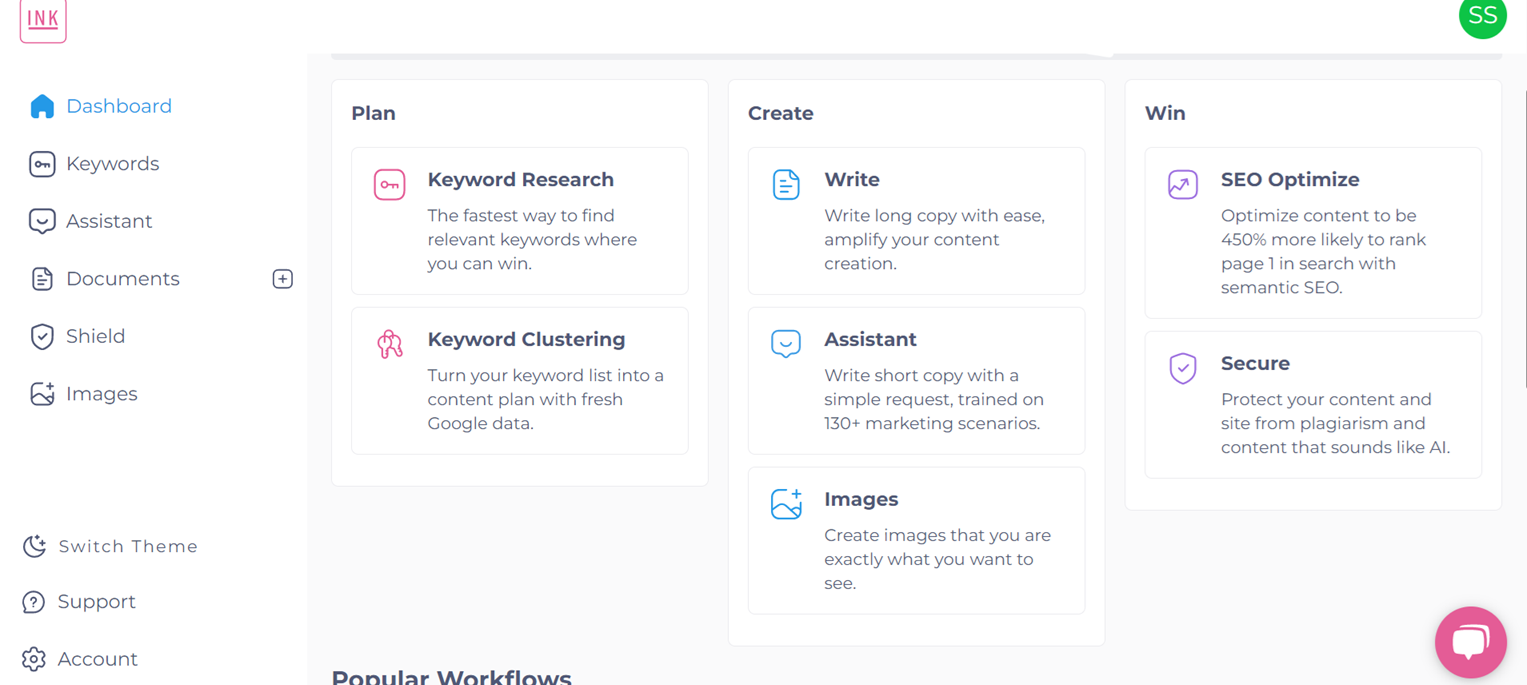The image size is (1527, 685).
Task: Click the SEO Optimize chart icon
Action: pyautogui.click(x=1183, y=184)
